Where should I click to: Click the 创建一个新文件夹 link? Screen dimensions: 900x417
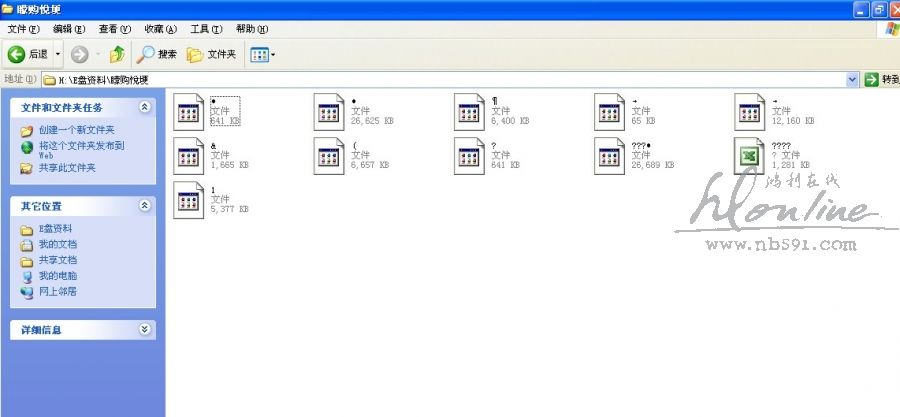(76, 130)
